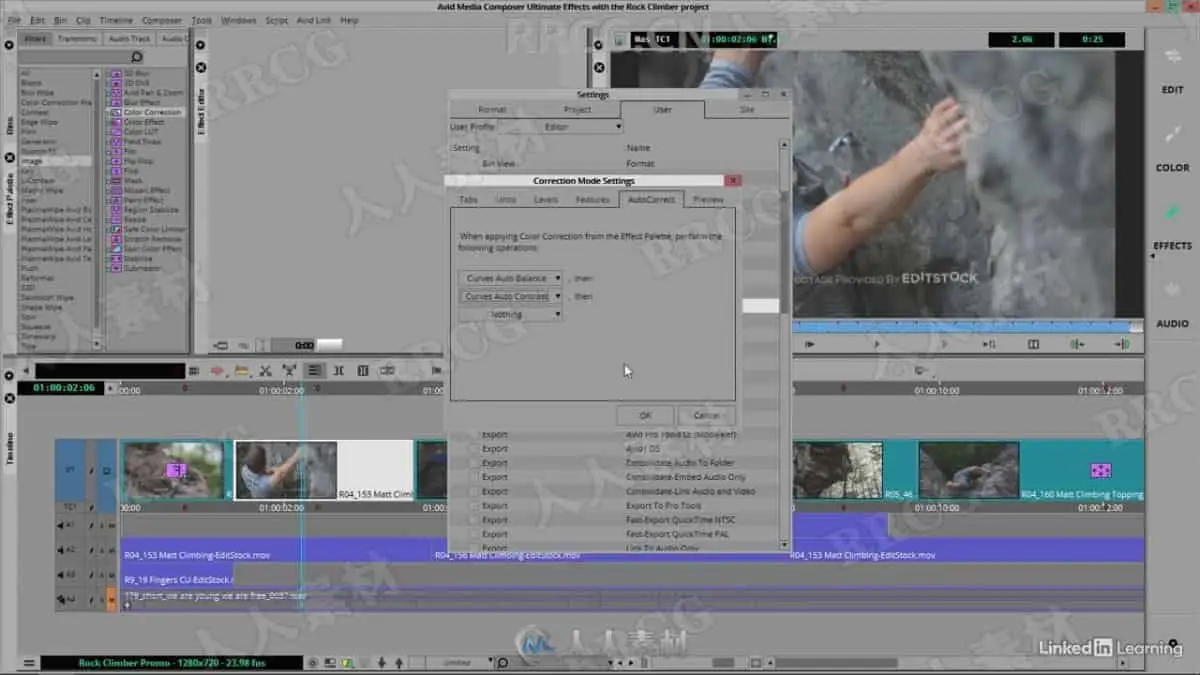The width and height of the screenshot is (1200, 675).
Task: Close the Correction Mode Settings dialog
Action: point(733,181)
